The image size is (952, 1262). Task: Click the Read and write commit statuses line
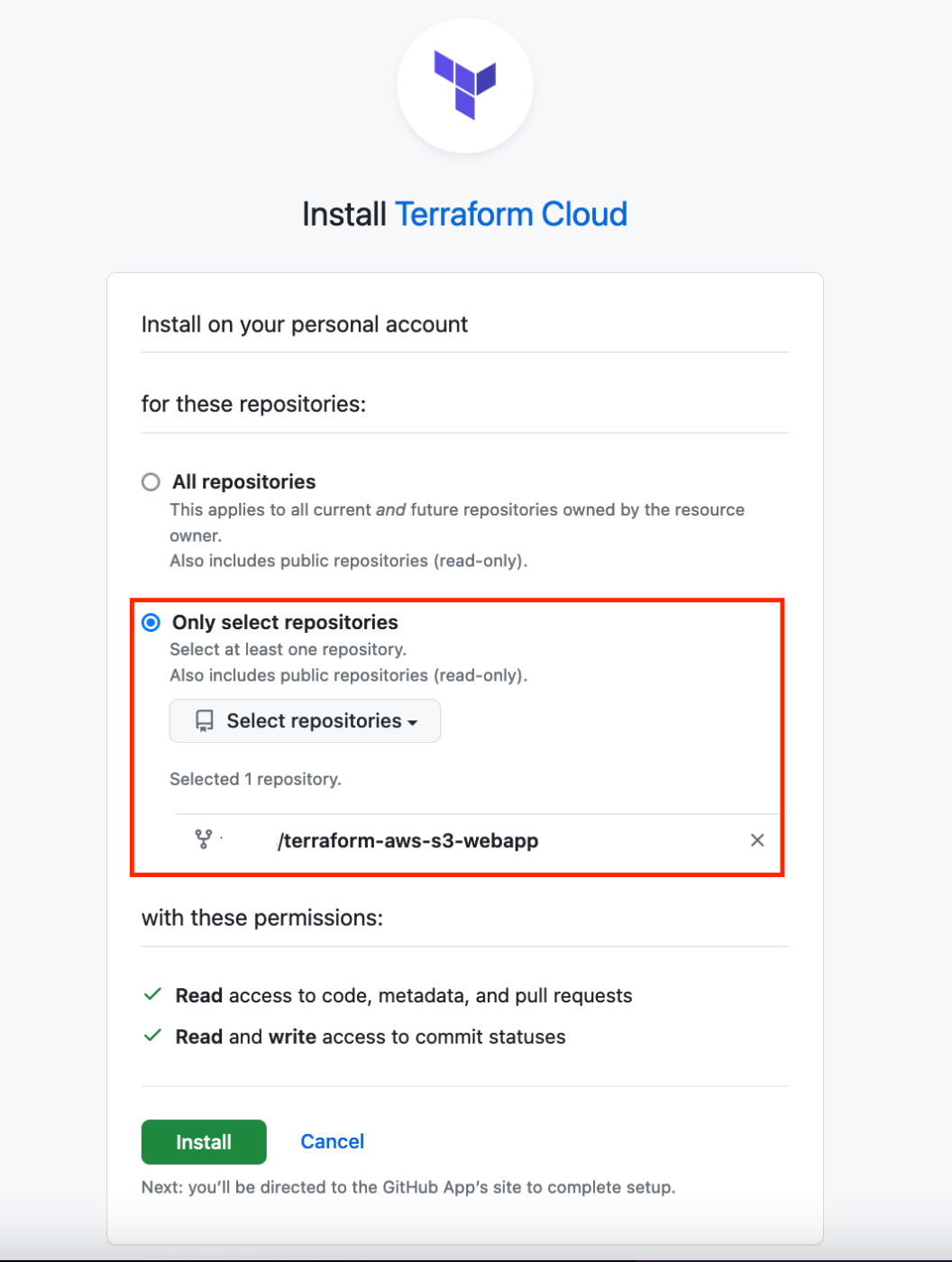(x=371, y=1037)
